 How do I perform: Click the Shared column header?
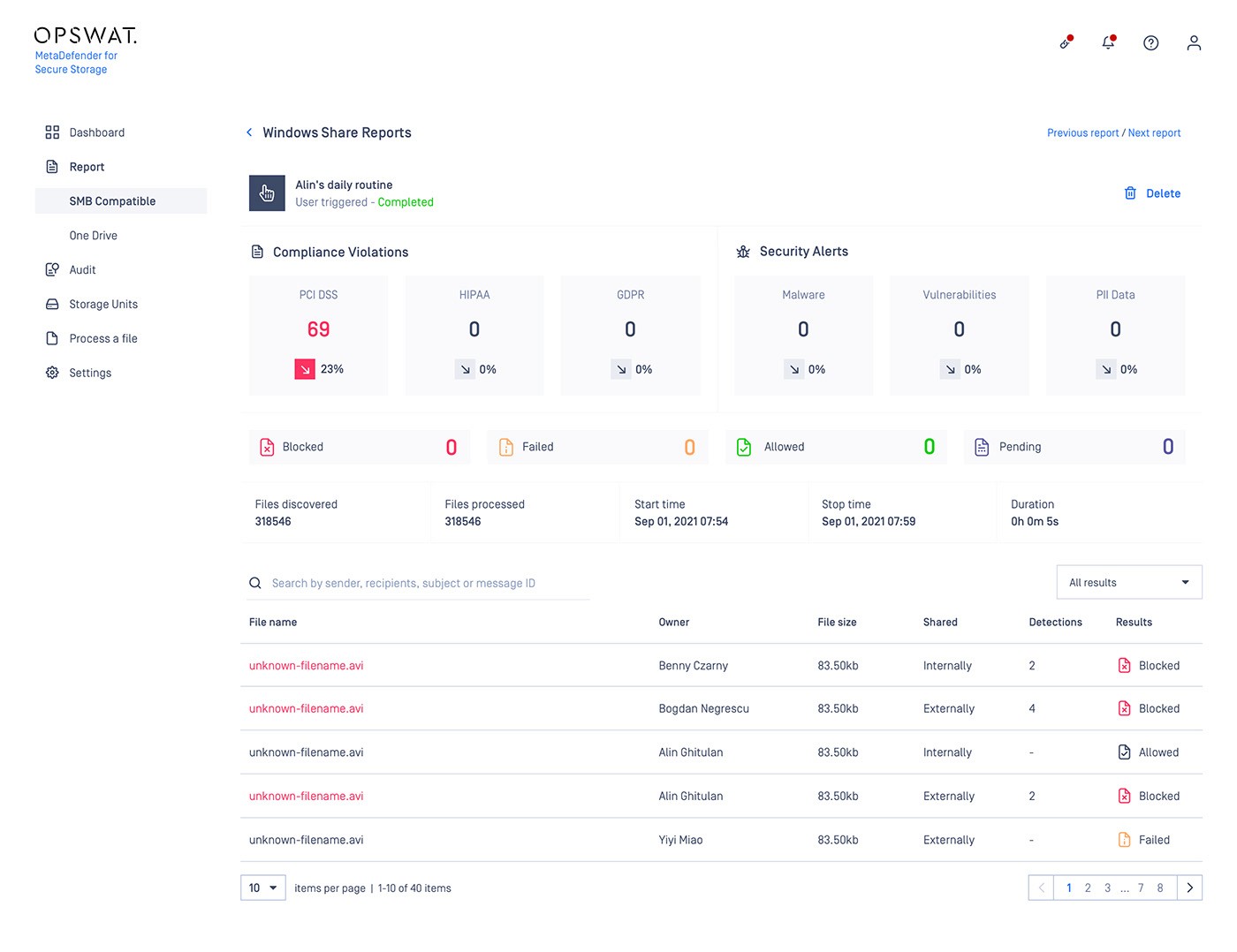tap(940, 622)
